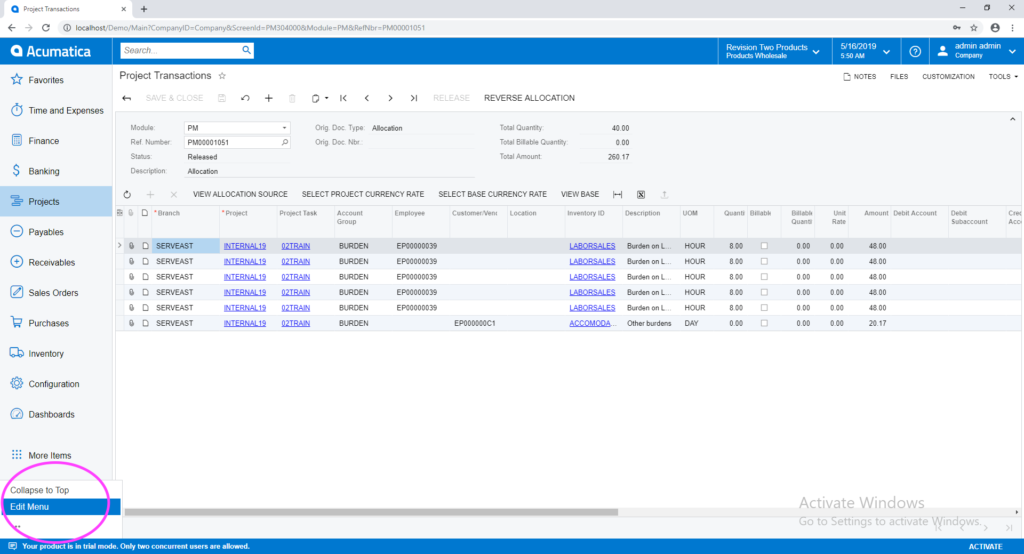1024x554 pixels.
Task: Click View Allocation Source button
Action: point(240,195)
